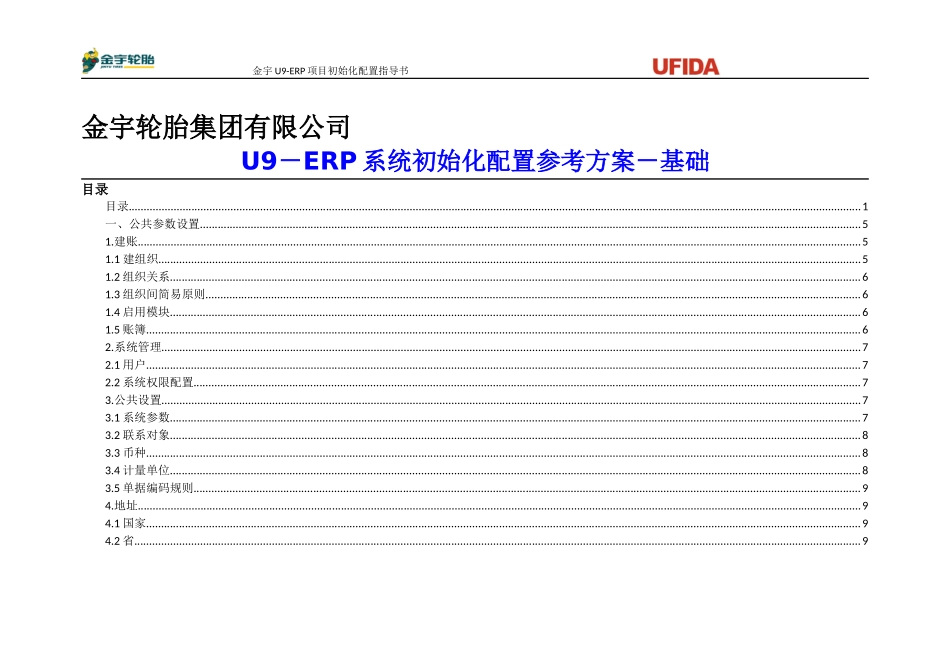Image resolution: width=950 pixels, height=672 pixels.
Task: Open '2.2 系统权限配置' in the contents
Action: pos(487,382)
